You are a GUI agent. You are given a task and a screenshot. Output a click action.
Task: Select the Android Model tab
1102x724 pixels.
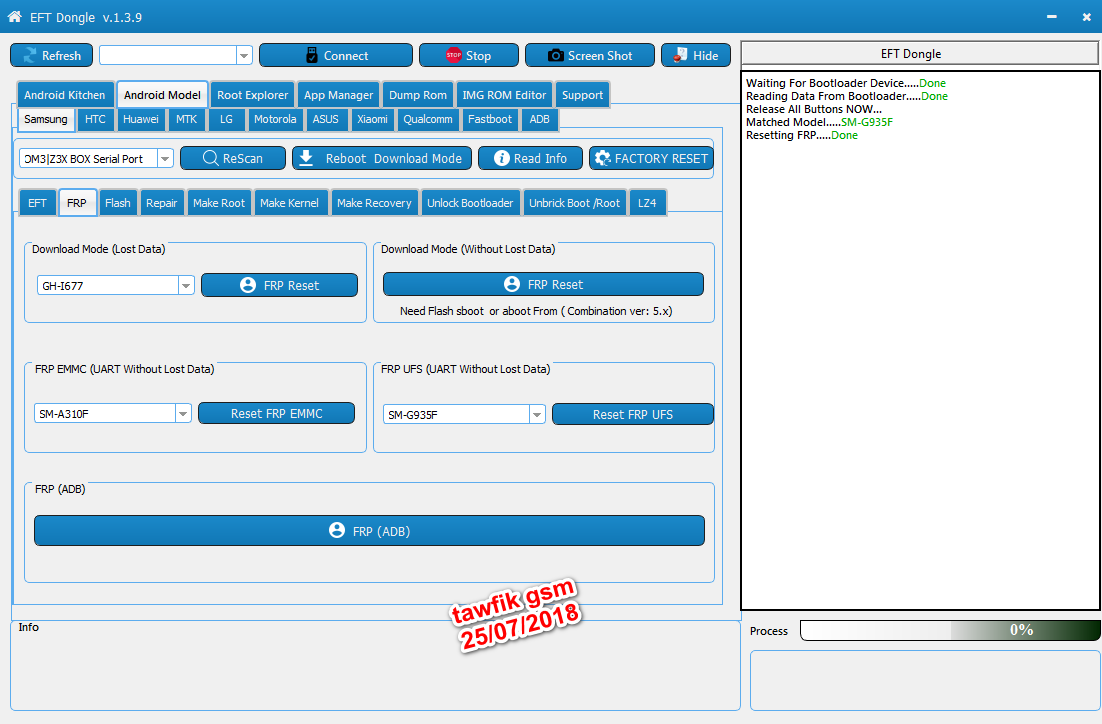click(x=162, y=95)
